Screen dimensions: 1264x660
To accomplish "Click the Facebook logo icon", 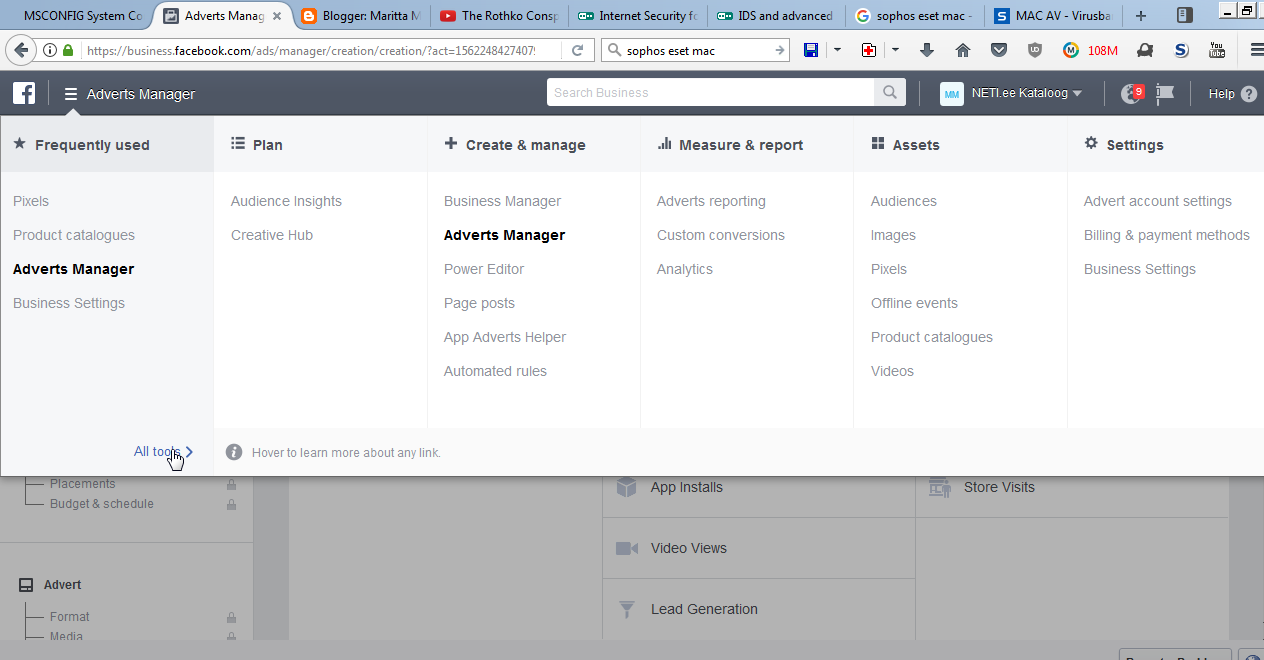I will [24, 93].
